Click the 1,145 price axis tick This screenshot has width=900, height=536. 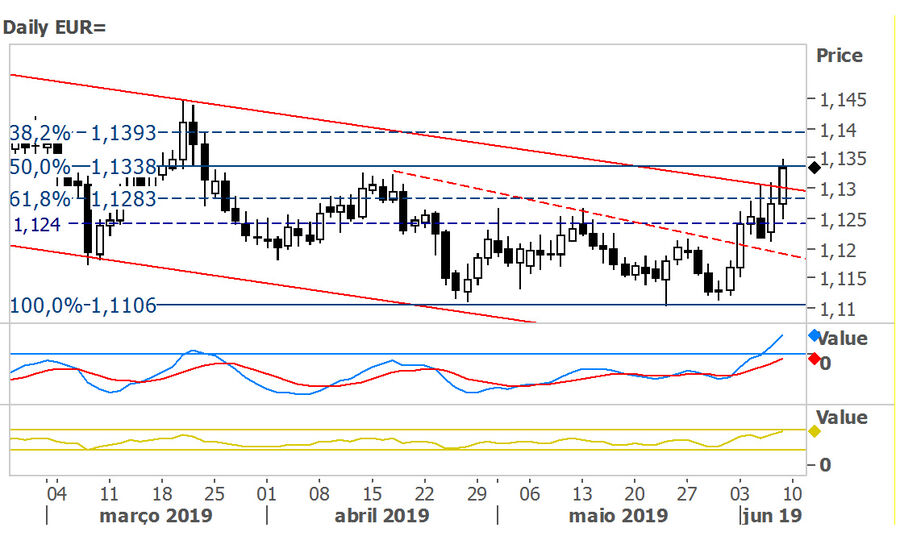coord(843,100)
